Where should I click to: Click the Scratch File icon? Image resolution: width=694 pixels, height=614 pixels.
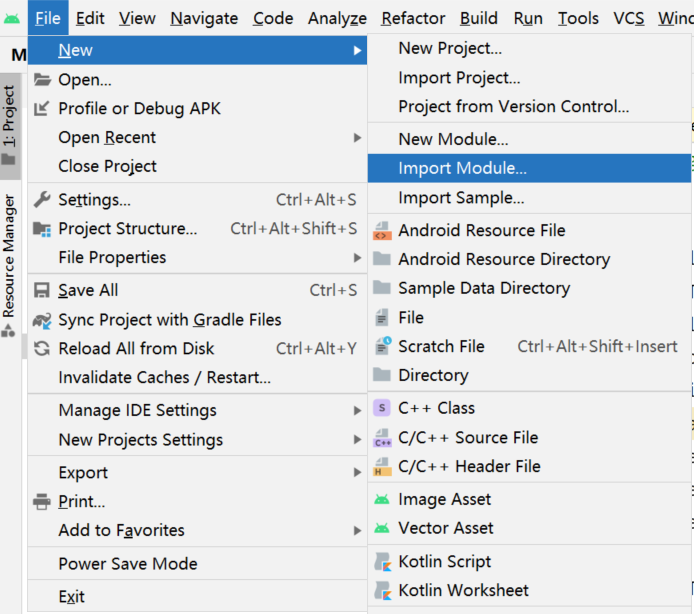pyautogui.click(x=383, y=346)
